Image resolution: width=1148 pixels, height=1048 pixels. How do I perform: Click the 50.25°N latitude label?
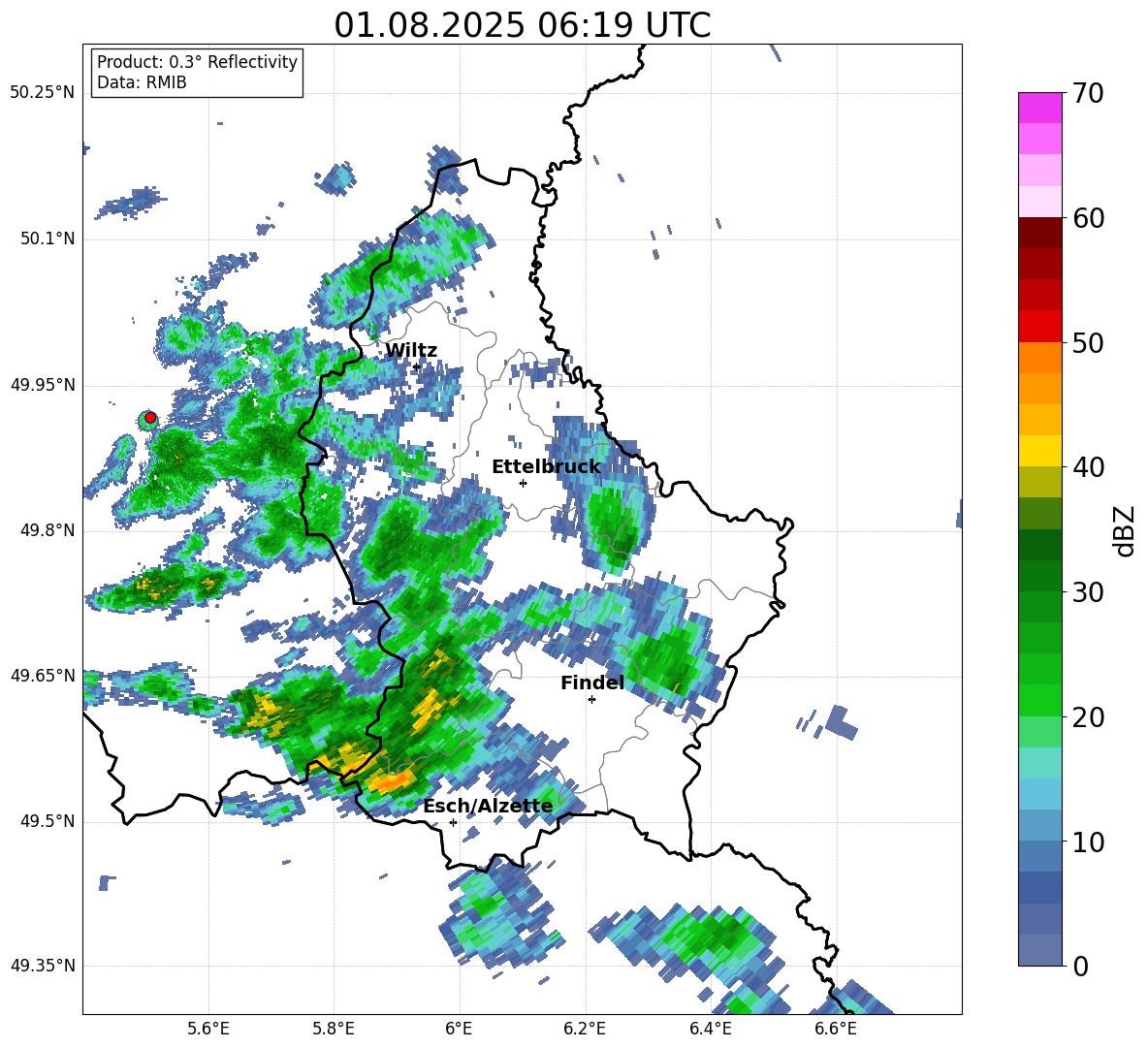tap(43, 93)
